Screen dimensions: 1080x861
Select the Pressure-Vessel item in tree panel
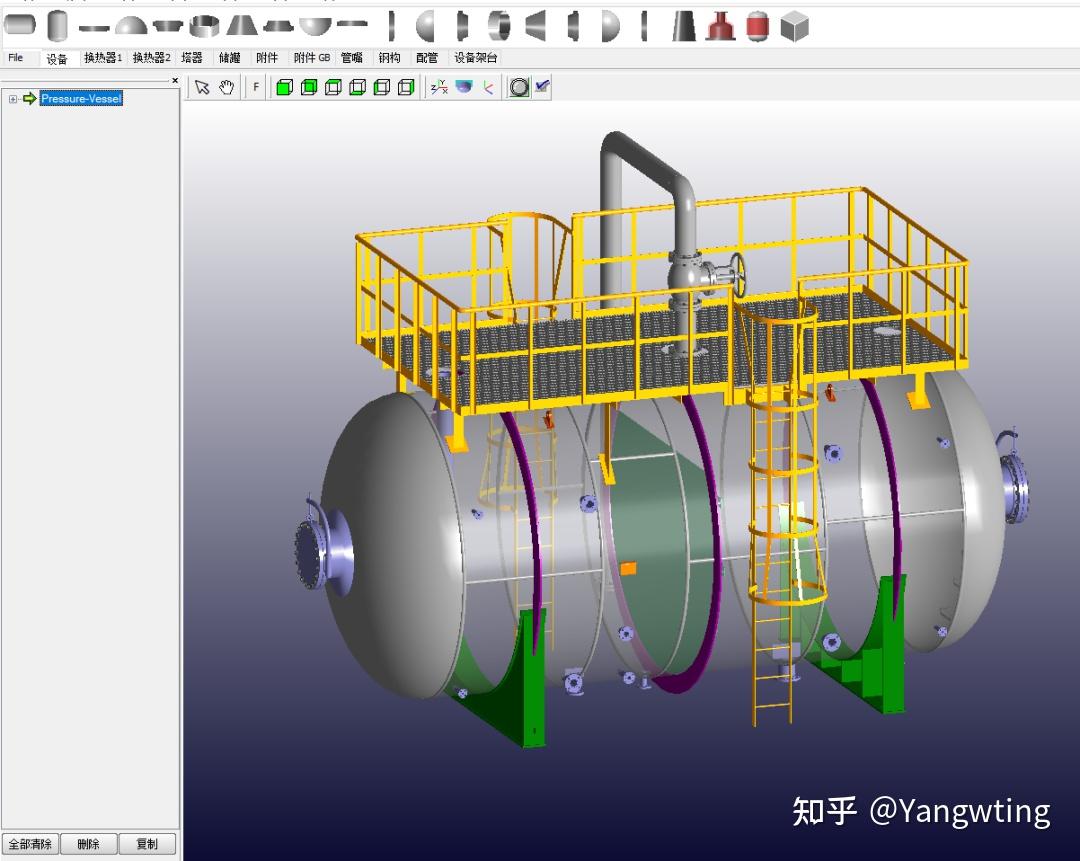click(x=80, y=99)
